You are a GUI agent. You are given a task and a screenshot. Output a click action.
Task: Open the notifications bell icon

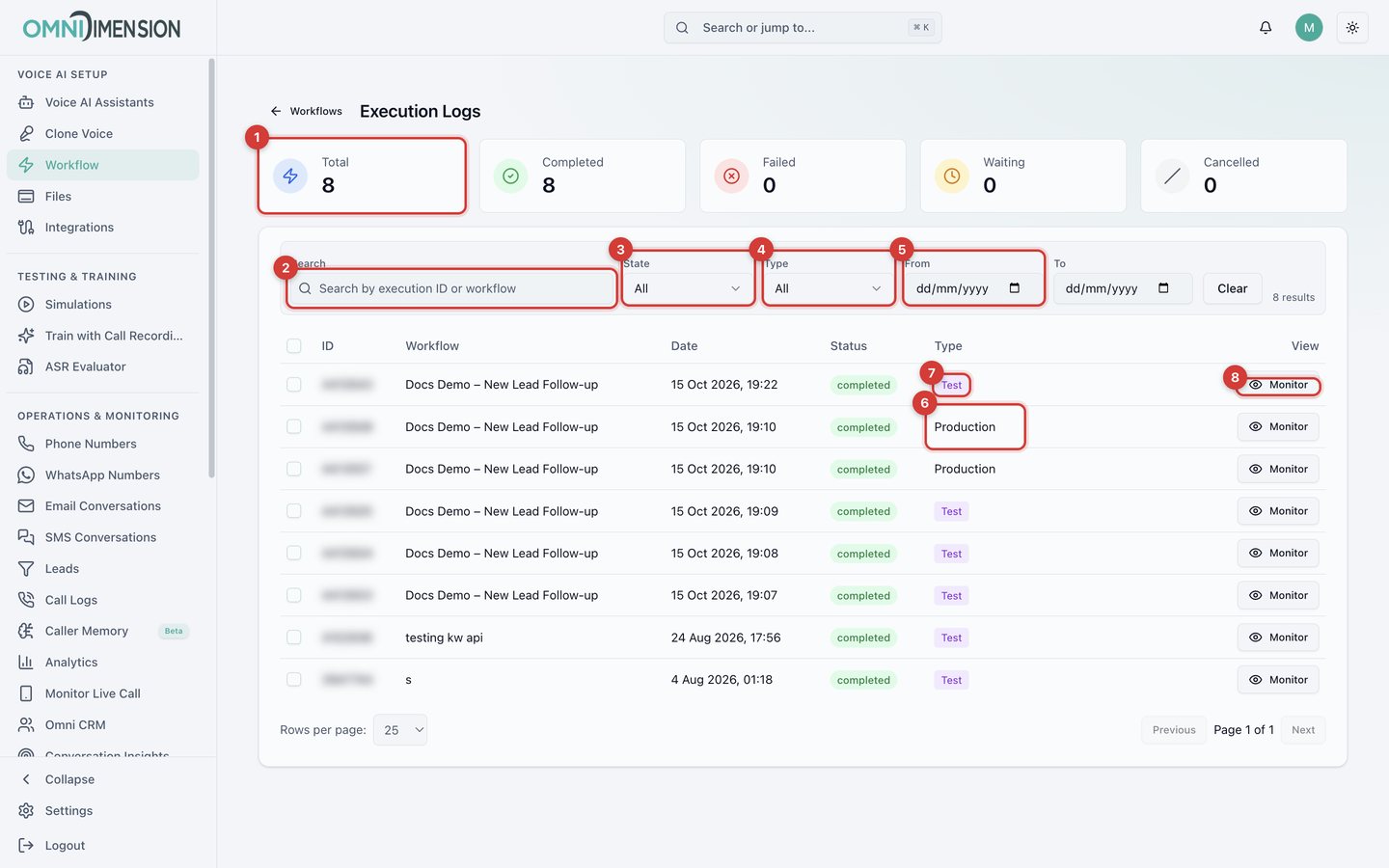[x=1266, y=28]
